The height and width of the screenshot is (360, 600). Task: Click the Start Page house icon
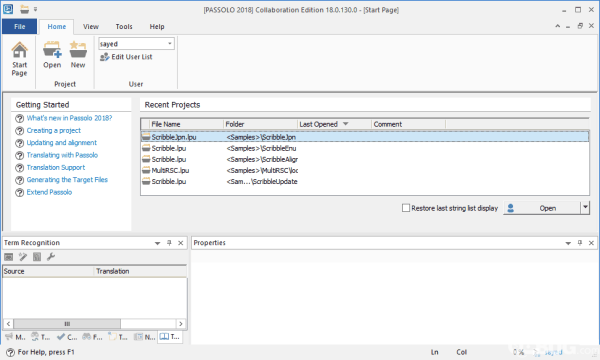19,50
